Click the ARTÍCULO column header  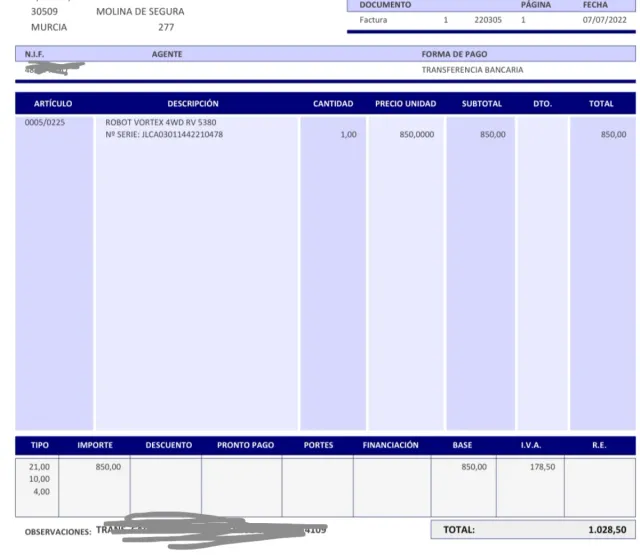pyautogui.click(x=53, y=104)
